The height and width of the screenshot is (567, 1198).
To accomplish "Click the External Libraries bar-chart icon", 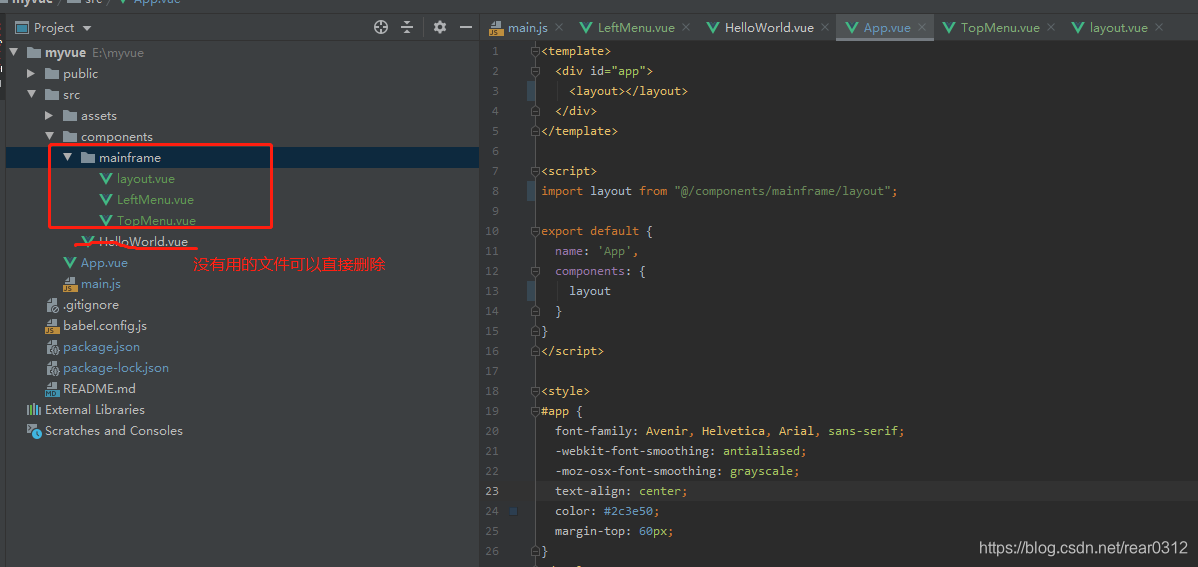I will [x=34, y=410].
